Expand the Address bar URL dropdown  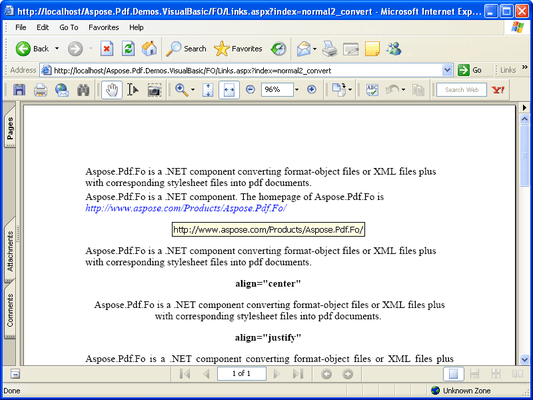point(448,70)
